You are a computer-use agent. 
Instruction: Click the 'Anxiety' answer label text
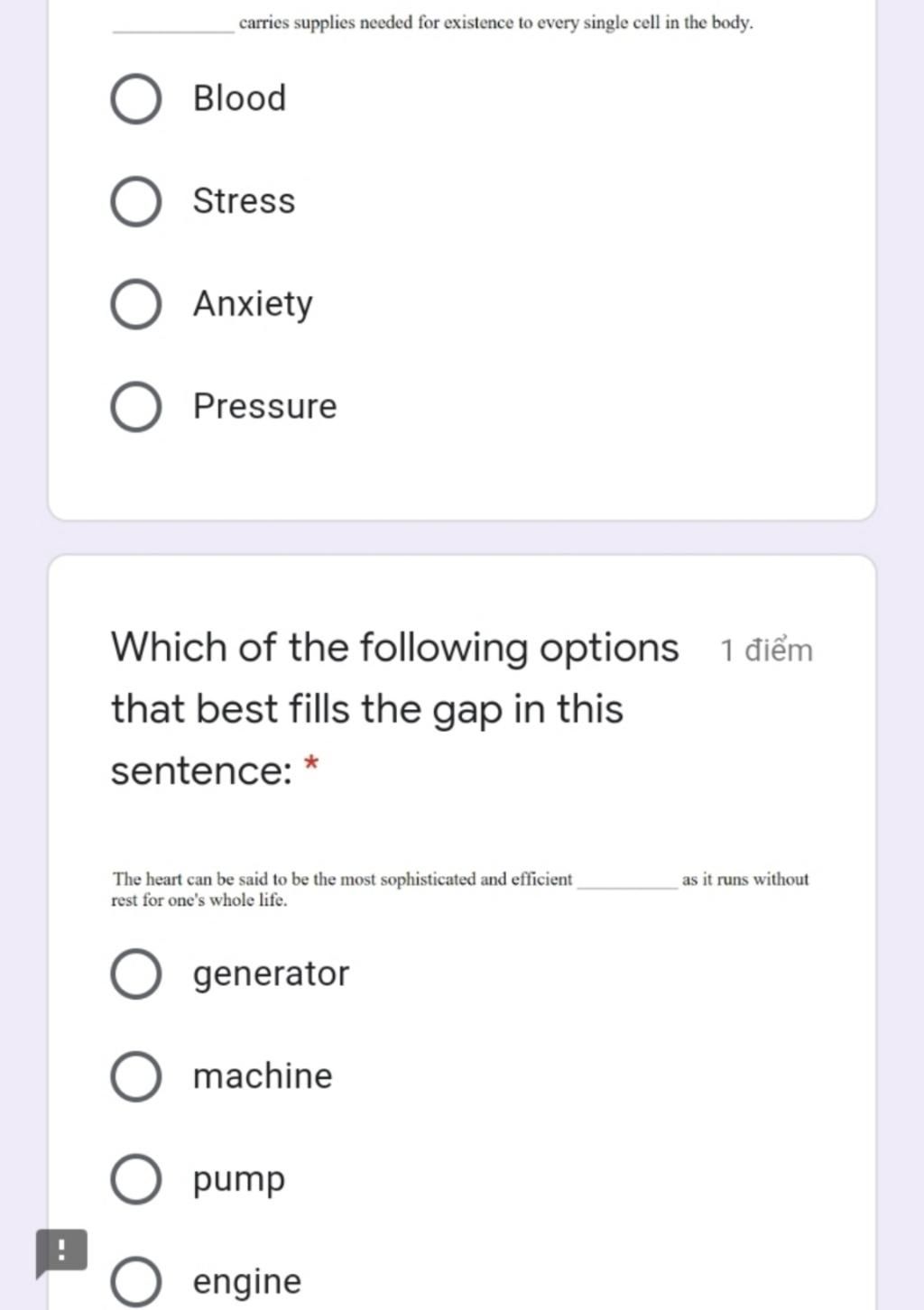[x=253, y=304]
